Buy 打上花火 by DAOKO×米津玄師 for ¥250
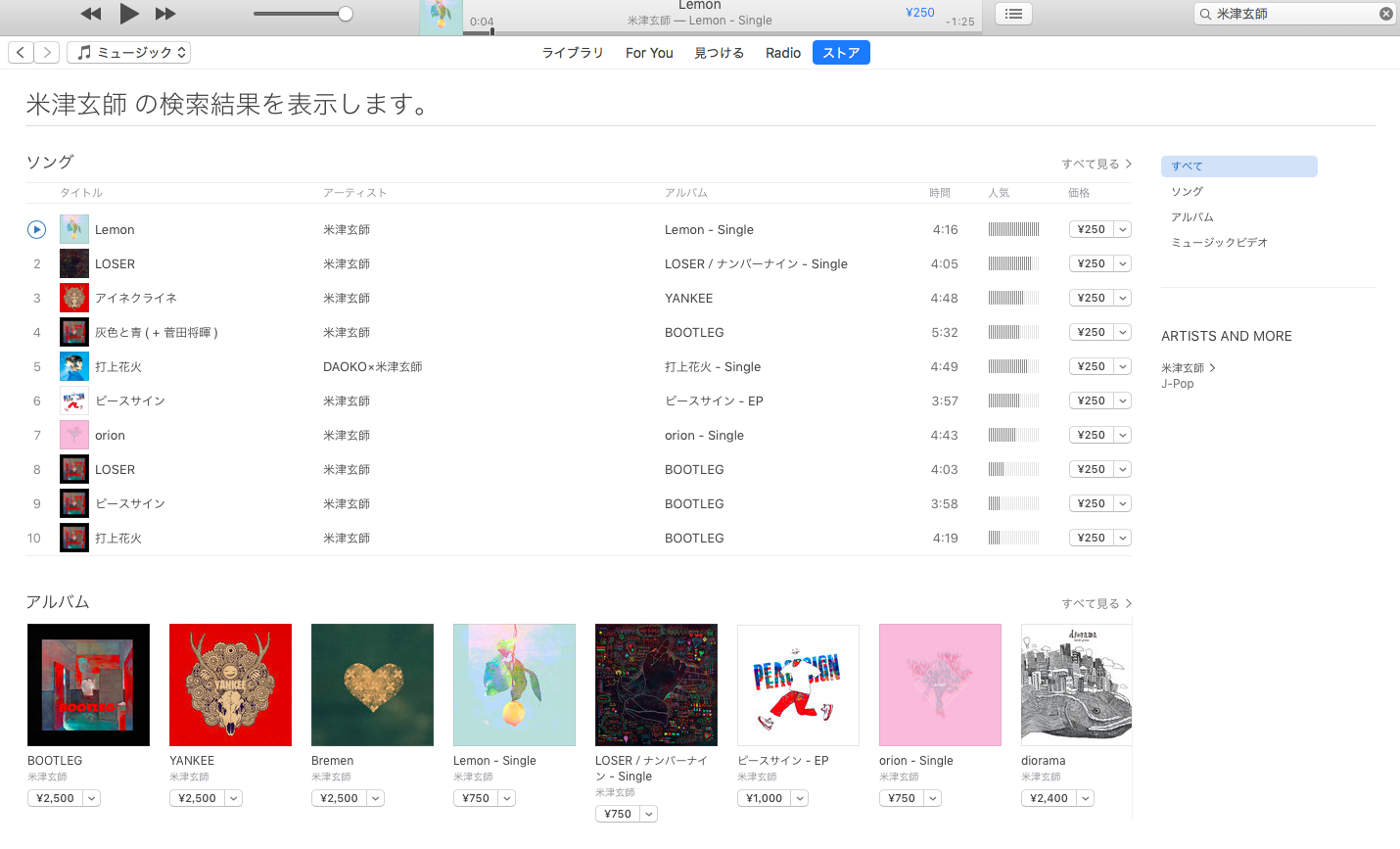The height and width of the screenshot is (849, 1400). [1092, 366]
